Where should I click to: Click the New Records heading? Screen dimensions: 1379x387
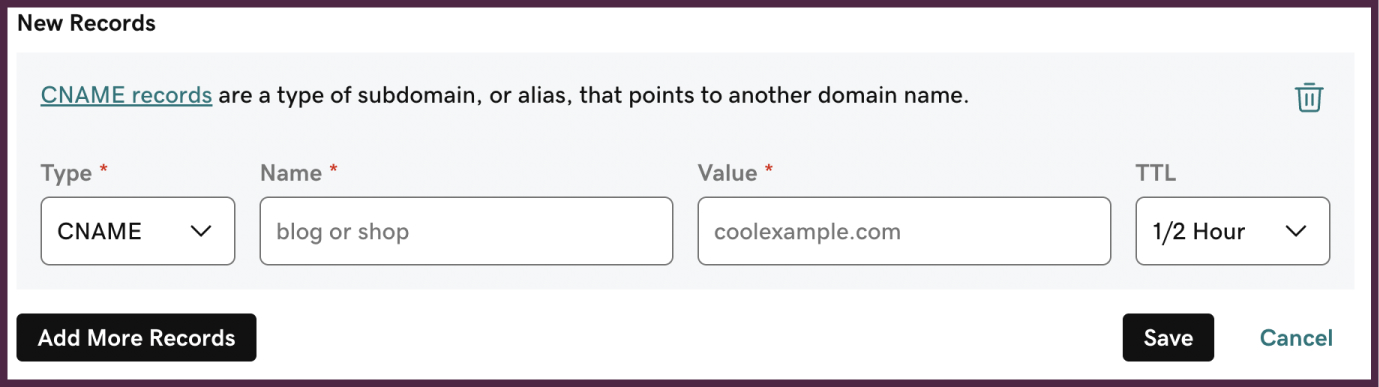(87, 22)
